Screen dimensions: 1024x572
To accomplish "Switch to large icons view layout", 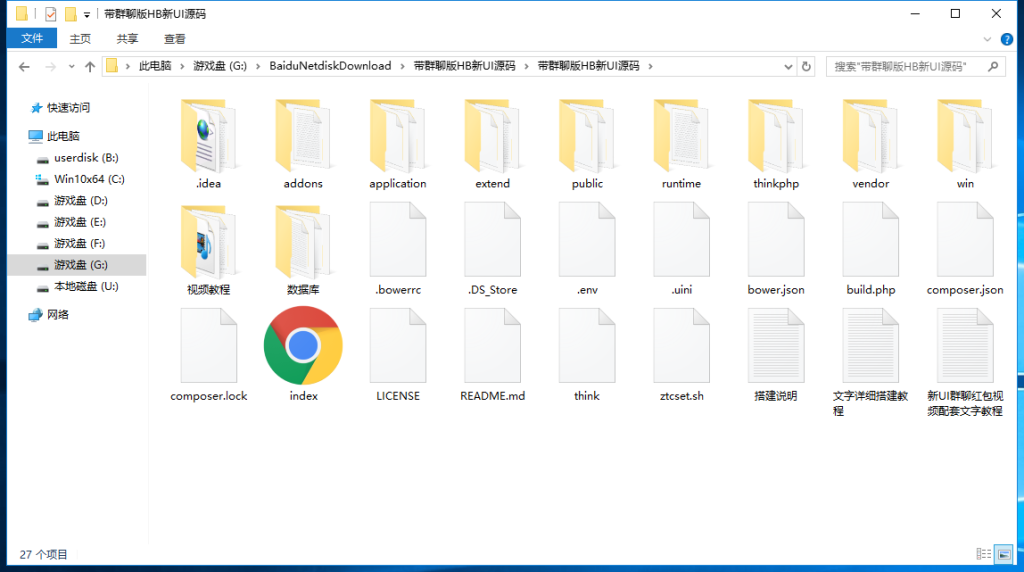I will coord(1004,554).
